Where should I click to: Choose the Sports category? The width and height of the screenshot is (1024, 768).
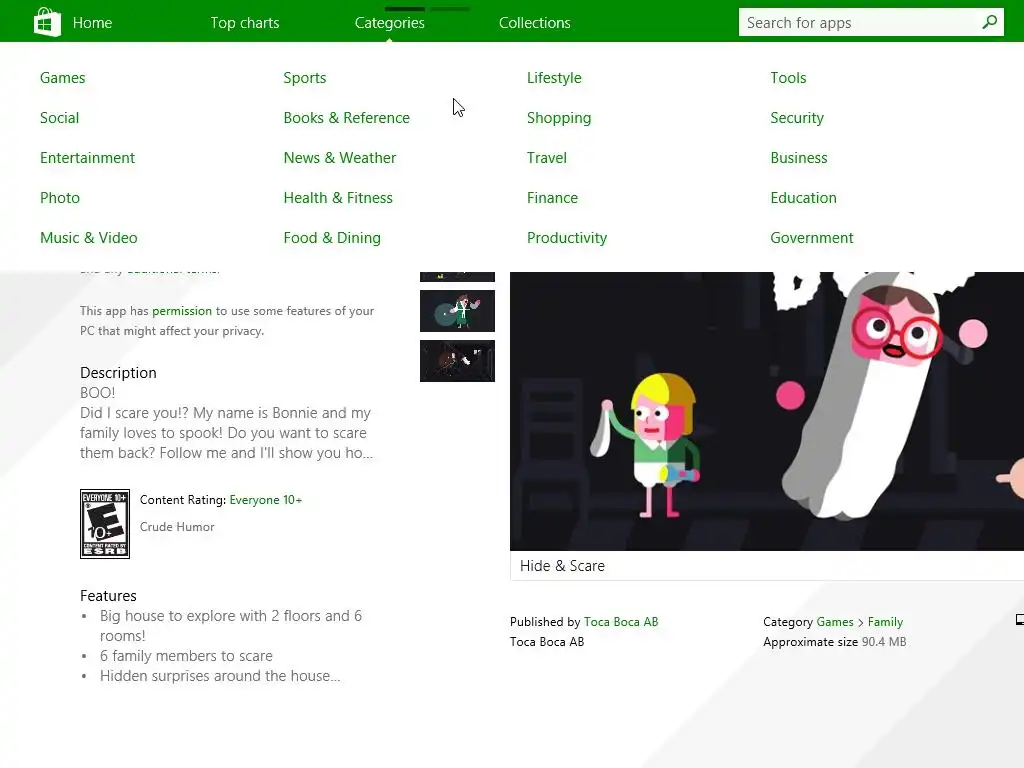pos(305,78)
